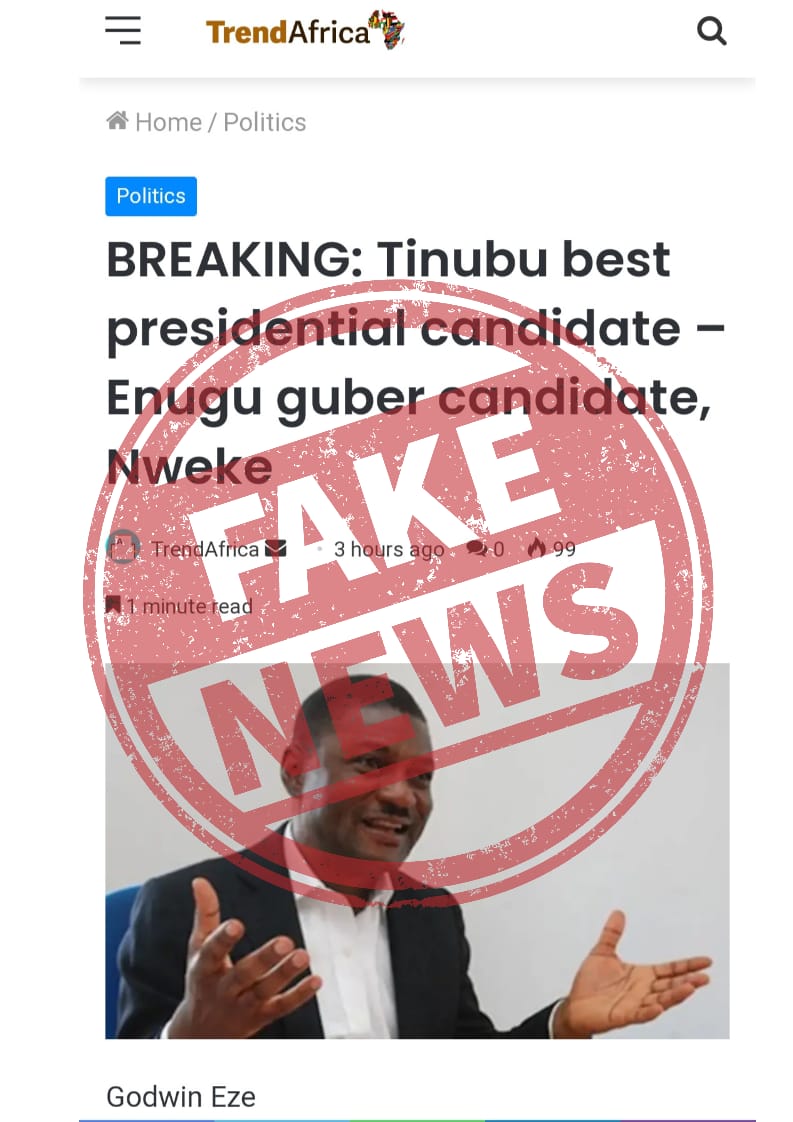Screen dimensions: 793x1122
Task: Click the BREAKING Tinubu headline
Action: tap(415, 363)
